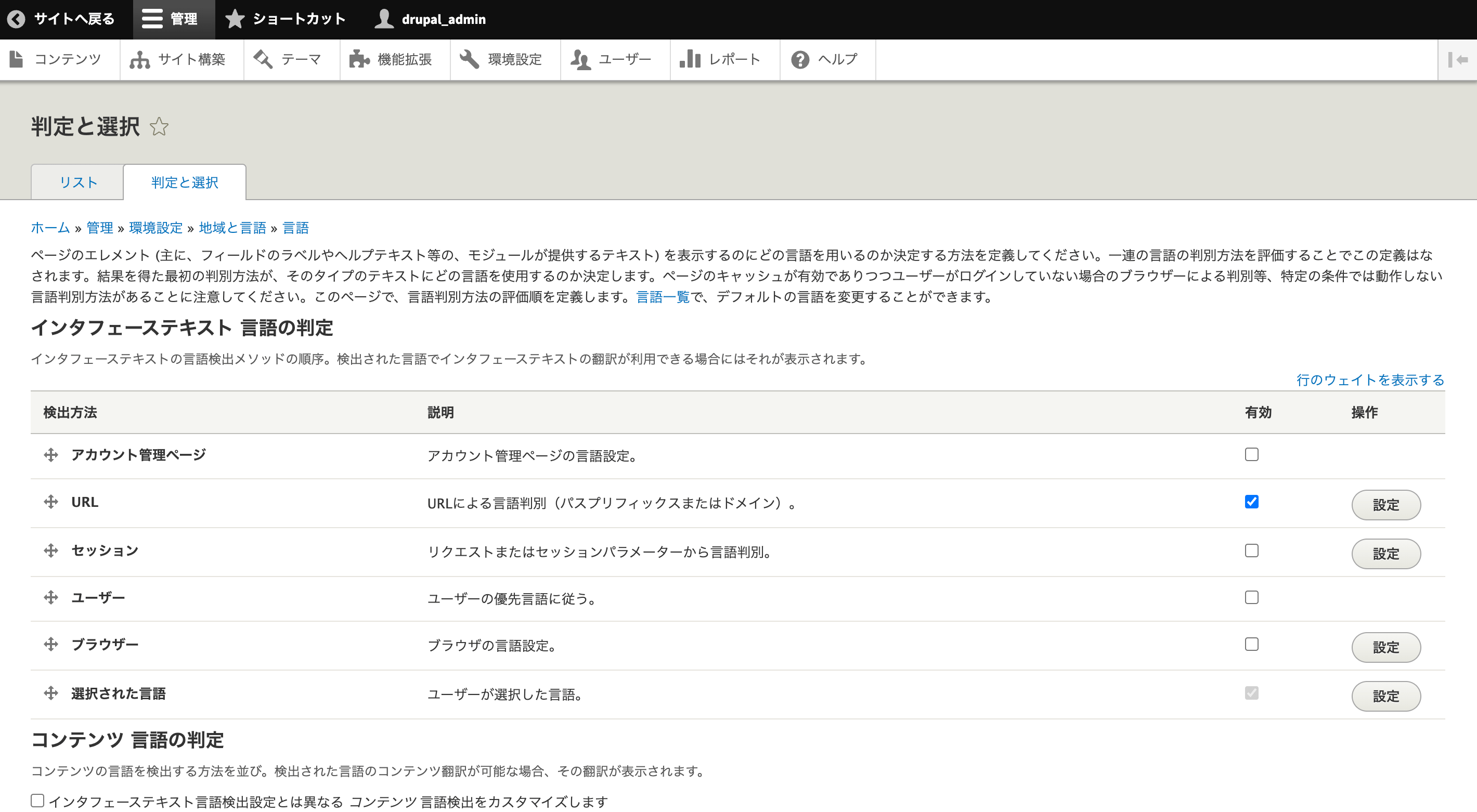Go to 環境設定 breadcrumb link
Viewport: 1477px width, 812px height.
point(156,228)
